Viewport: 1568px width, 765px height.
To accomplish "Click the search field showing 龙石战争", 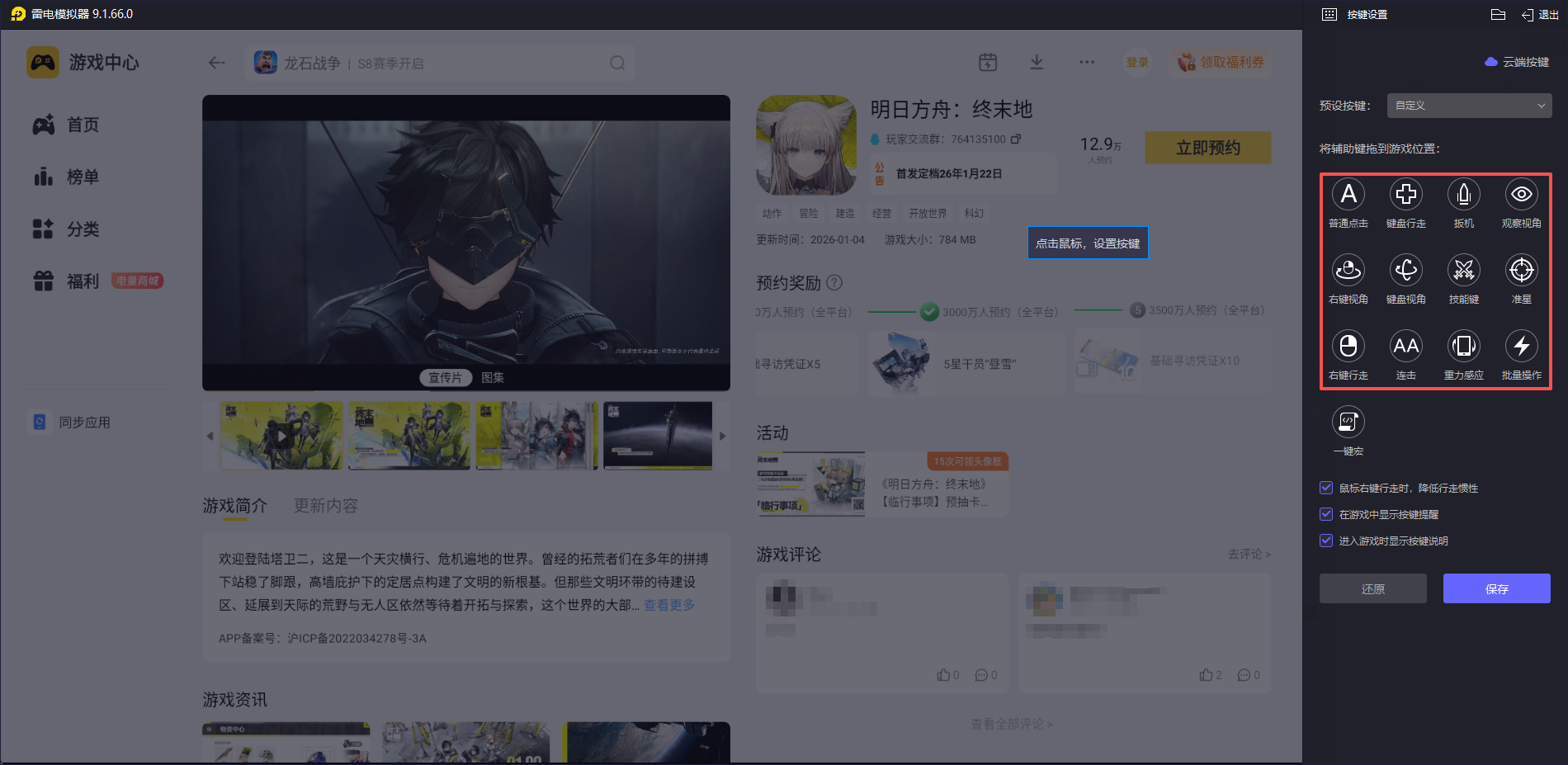I will click(x=440, y=63).
